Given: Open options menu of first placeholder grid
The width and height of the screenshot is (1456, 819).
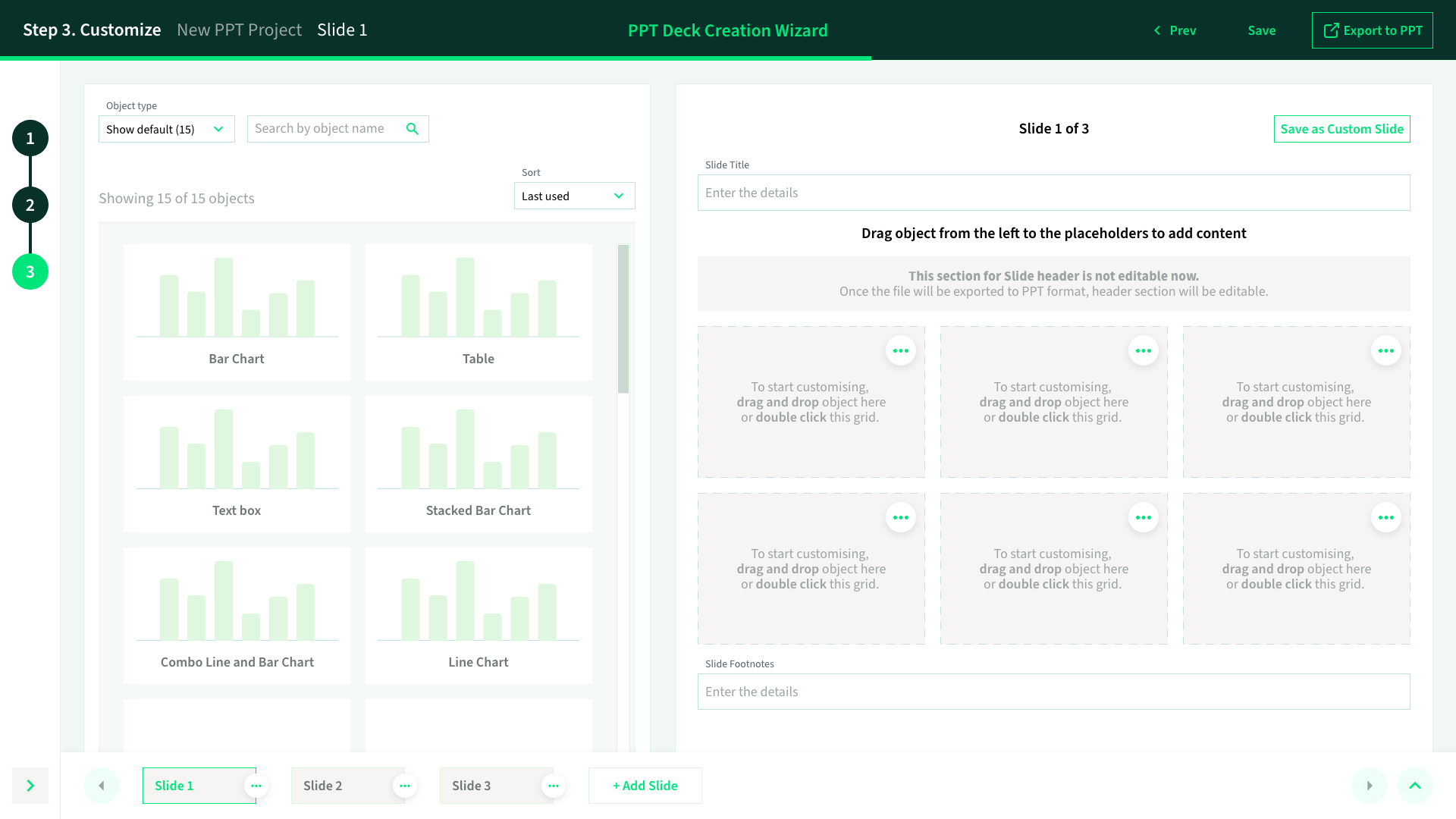Looking at the screenshot, I should coord(900,351).
